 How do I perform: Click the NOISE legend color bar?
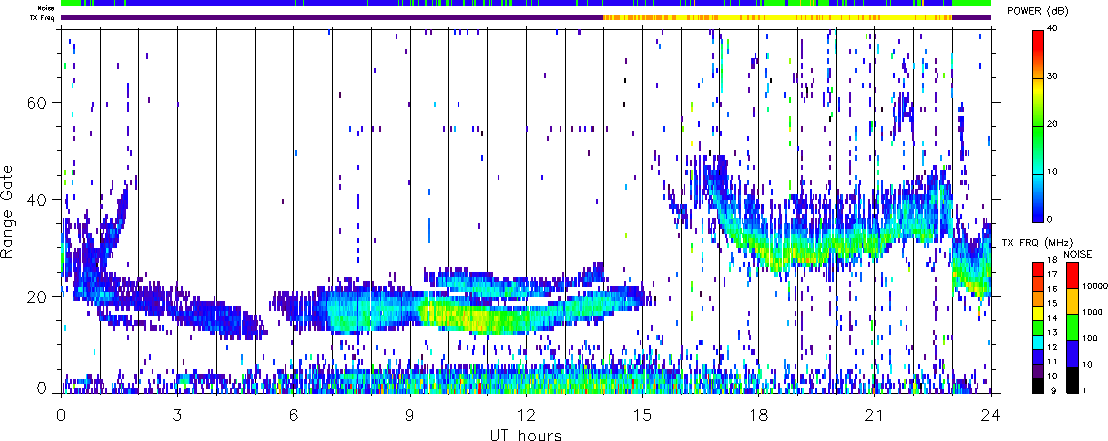click(1071, 327)
